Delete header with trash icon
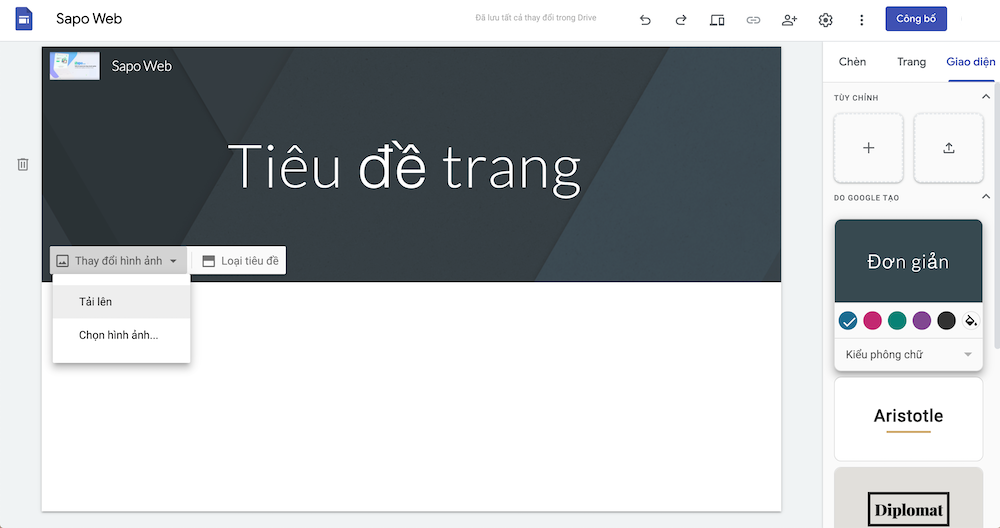Viewport: 1000px width, 528px height. (x=23, y=165)
